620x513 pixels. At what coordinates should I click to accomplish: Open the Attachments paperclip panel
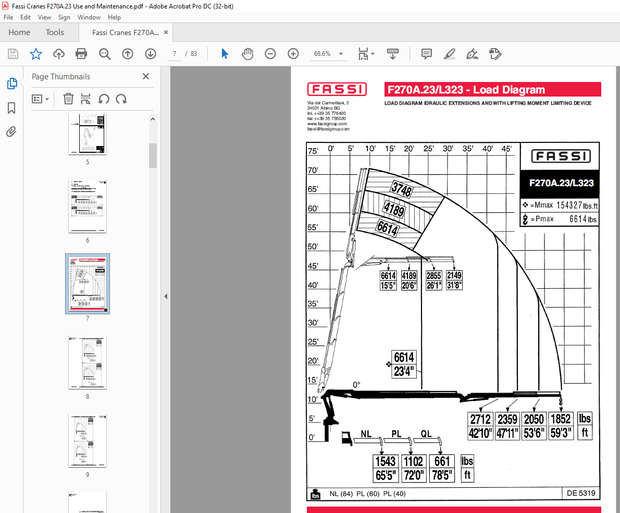pos(11,132)
